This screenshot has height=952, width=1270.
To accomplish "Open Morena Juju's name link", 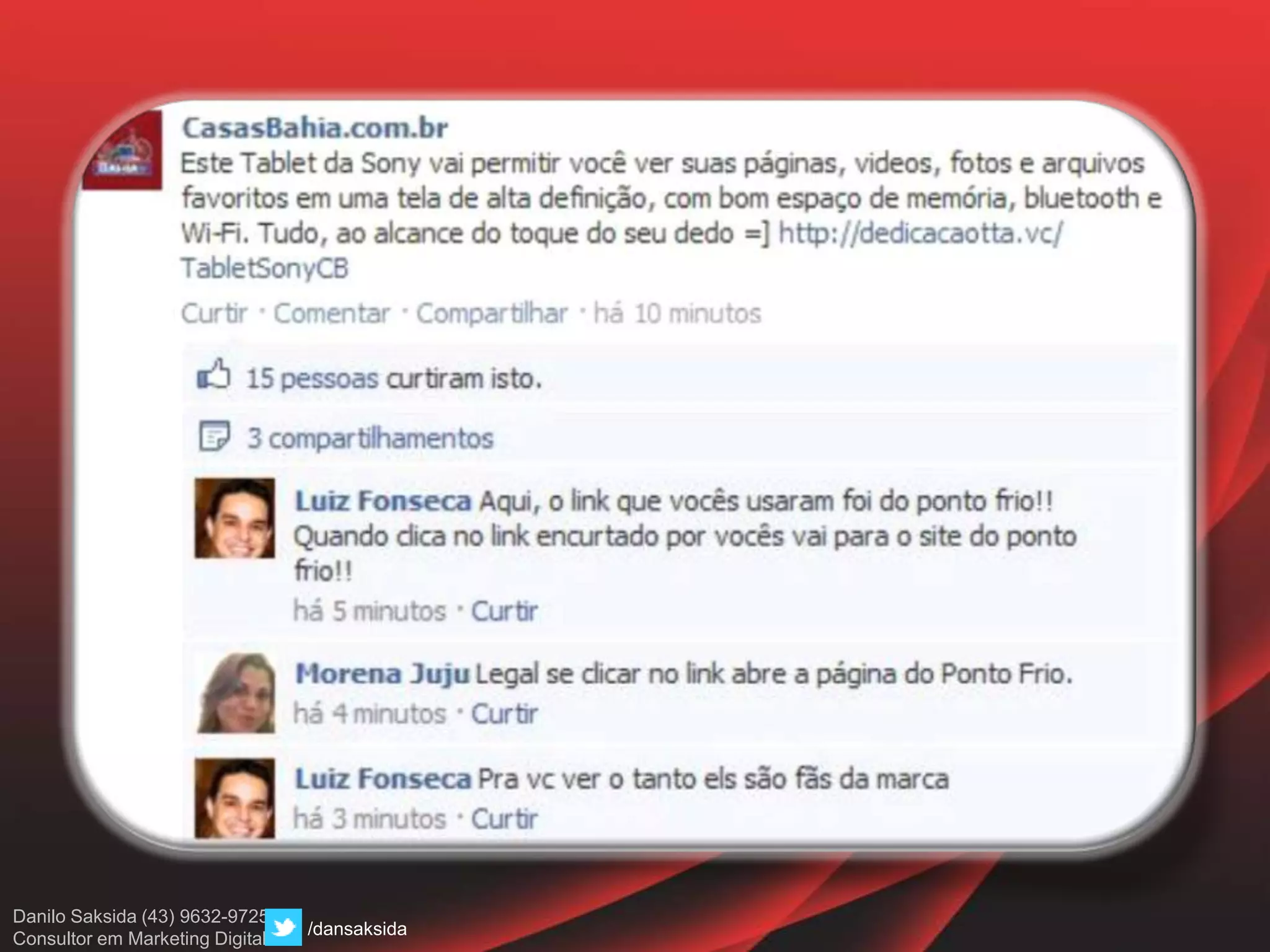I will (x=382, y=674).
